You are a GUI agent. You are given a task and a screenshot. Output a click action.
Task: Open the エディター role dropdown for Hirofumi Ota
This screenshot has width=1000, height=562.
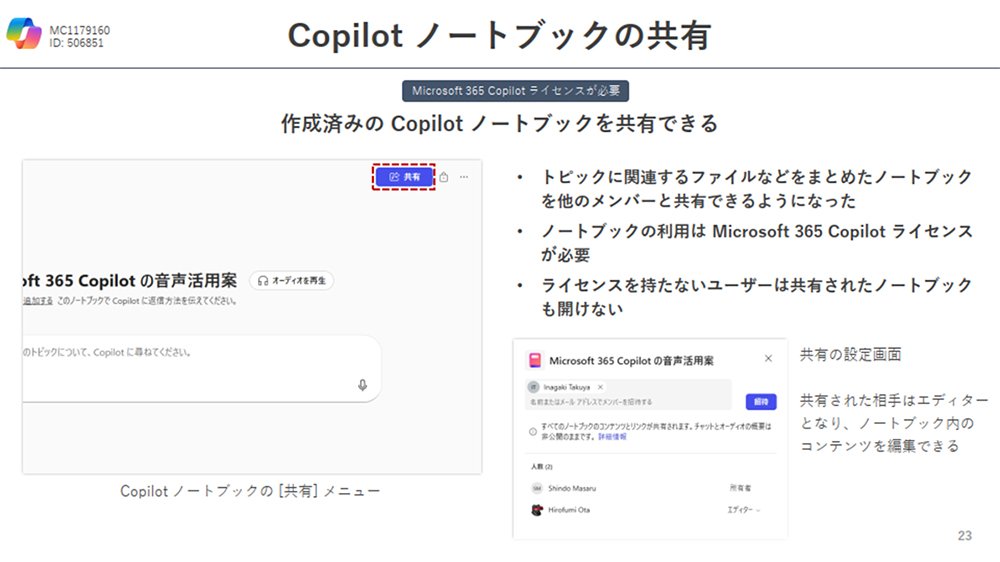pyautogui.click(x=744, y=510)
